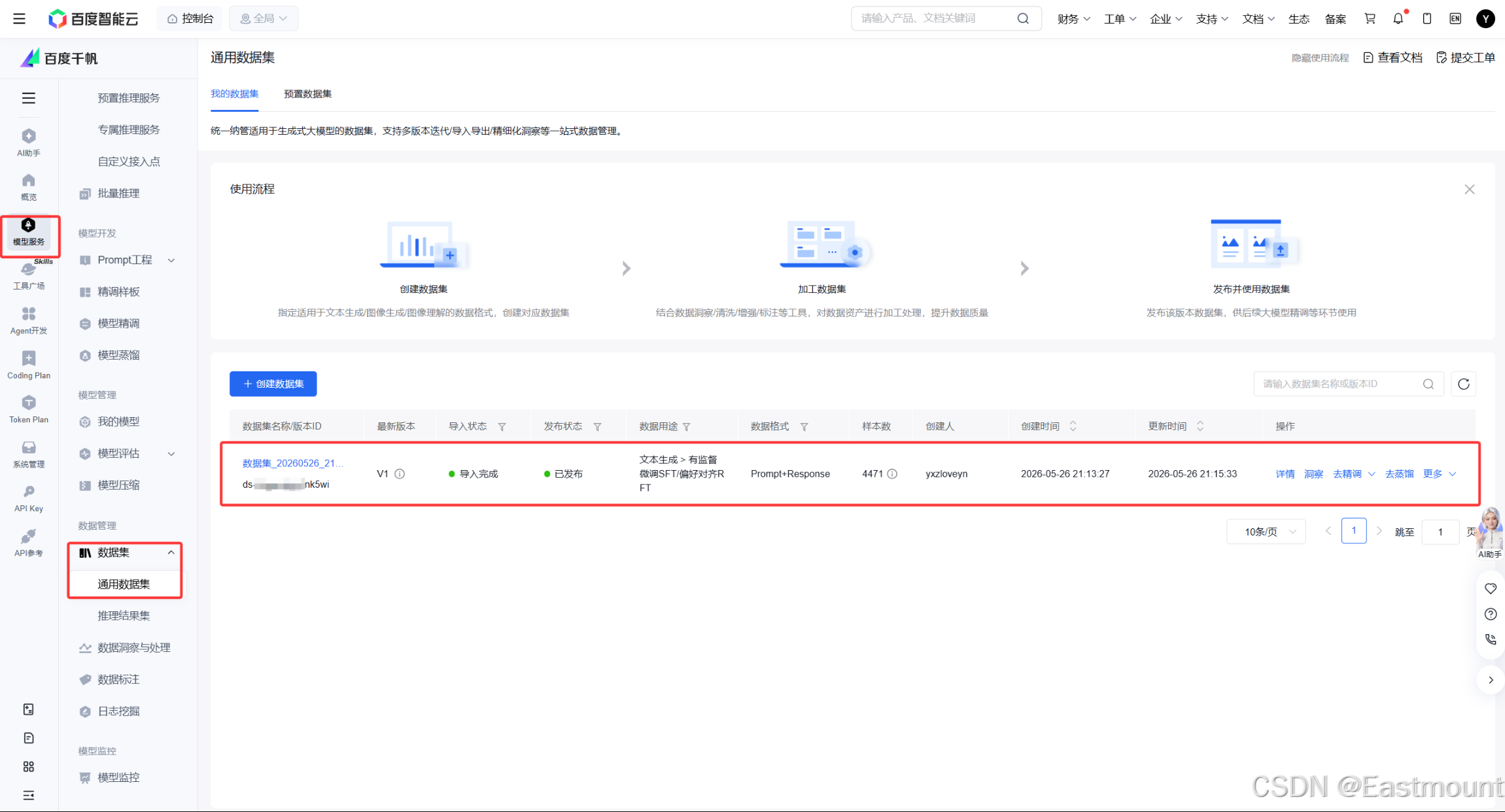Switch language with the EN icon
This screenshot has width=1505, height=812.
pyautogui.click(x=1455, y=18)
